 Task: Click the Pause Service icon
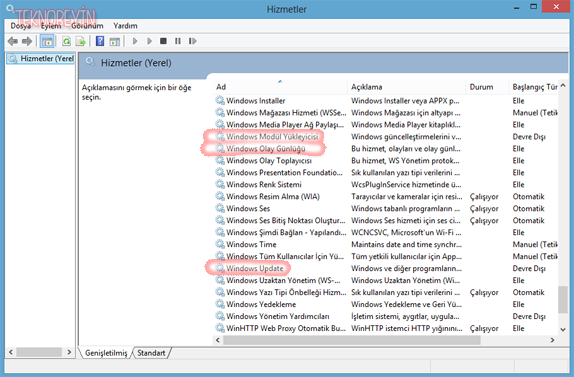pyautogui.click(x=178, y=41)
